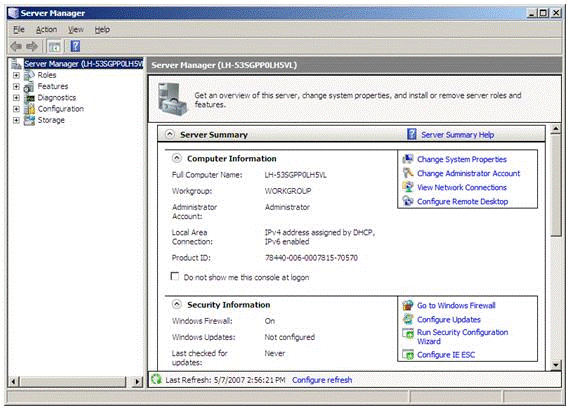This screenshot has height=410, width=570.
Task: Click the green refresh icon in status line
Action: [157, 379]
